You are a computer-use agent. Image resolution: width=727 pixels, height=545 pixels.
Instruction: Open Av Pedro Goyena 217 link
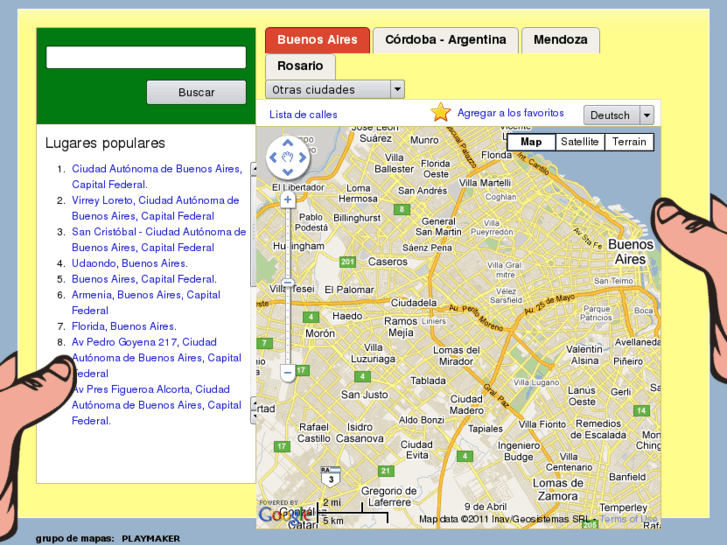(157, 358)
